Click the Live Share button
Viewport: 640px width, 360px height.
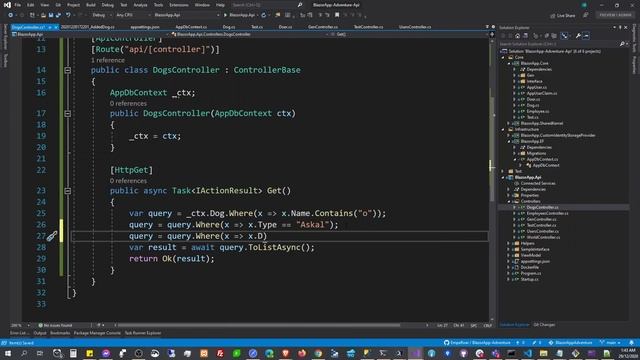562,16
